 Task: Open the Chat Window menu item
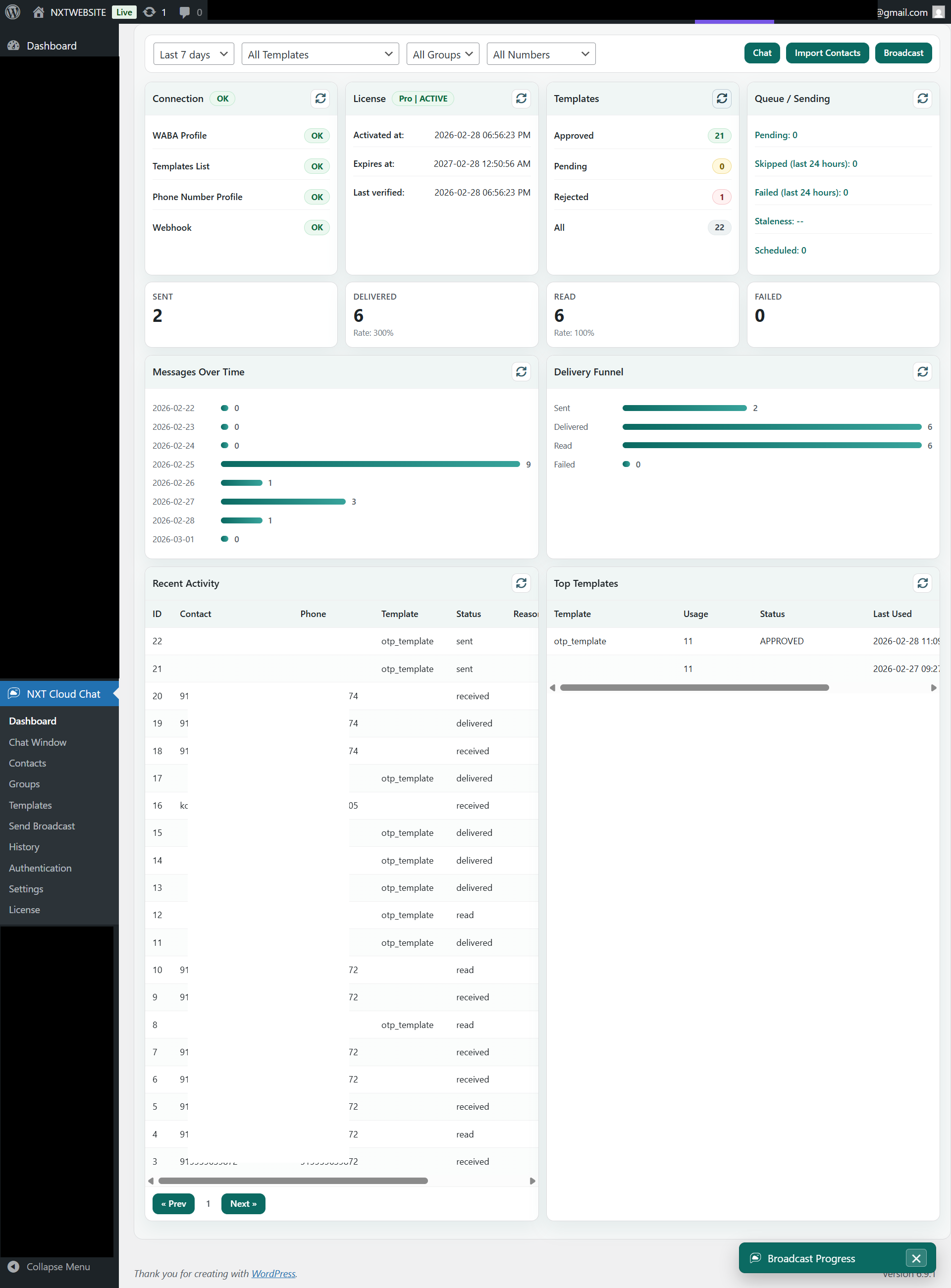coord(38,742)
